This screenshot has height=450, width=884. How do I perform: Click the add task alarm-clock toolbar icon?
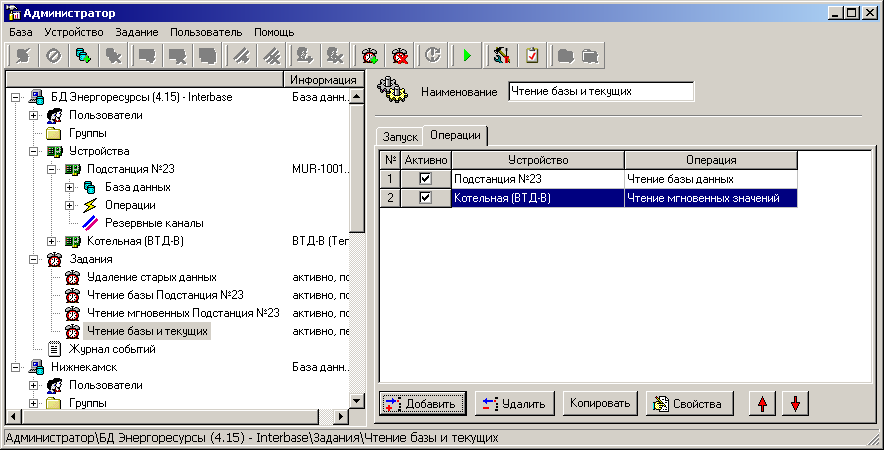point(370,55)
